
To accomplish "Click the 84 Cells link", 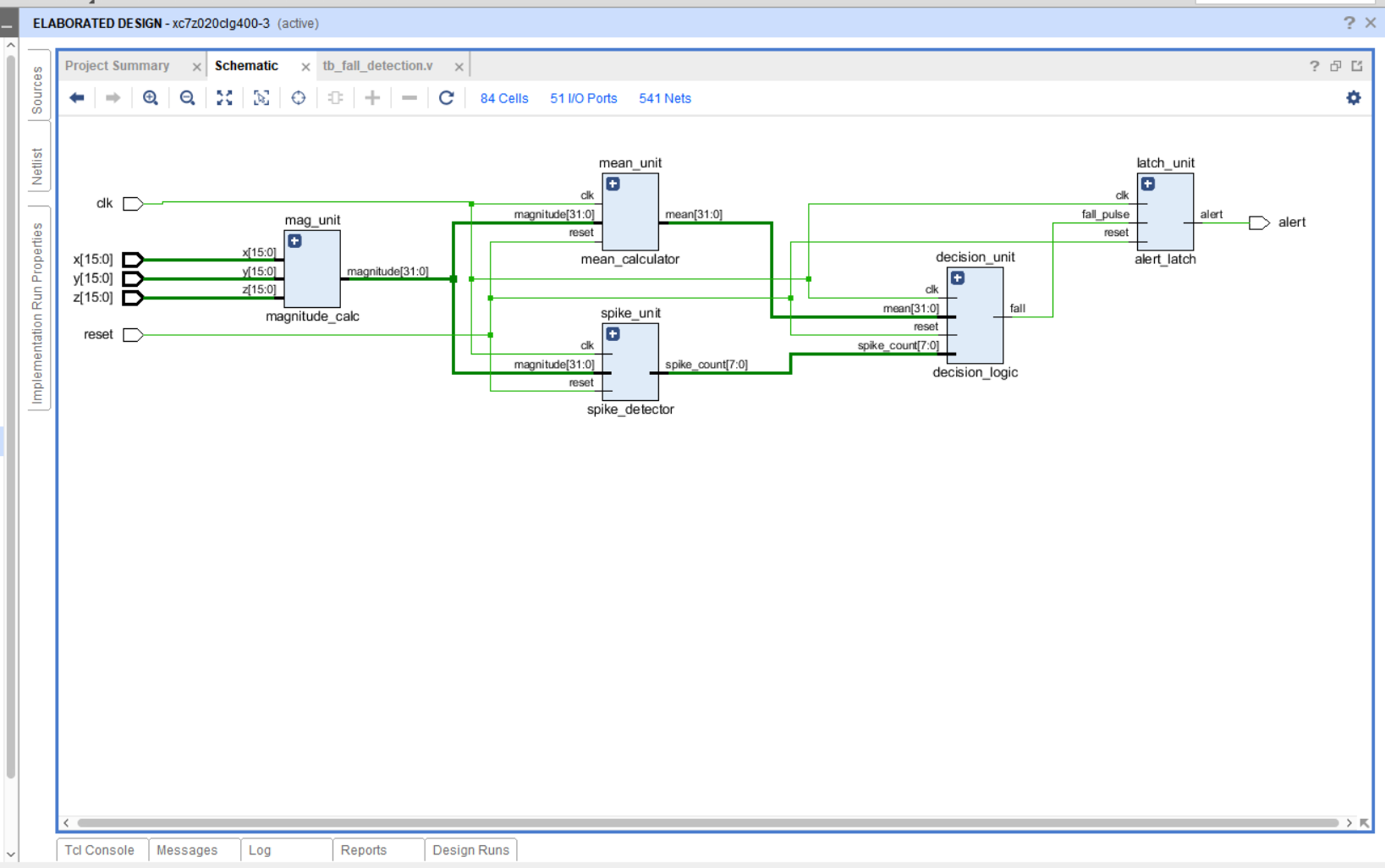I will (504, 98).
